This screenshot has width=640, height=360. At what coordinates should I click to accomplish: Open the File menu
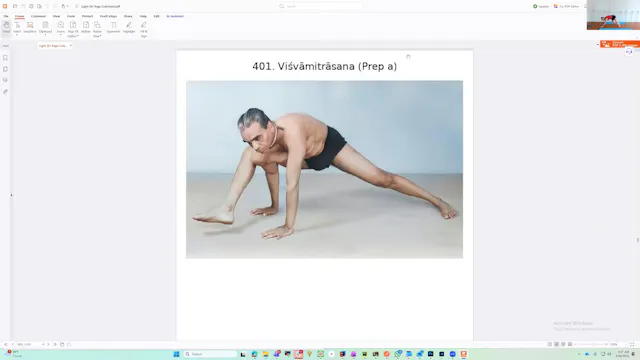click(x=6, y=16)
